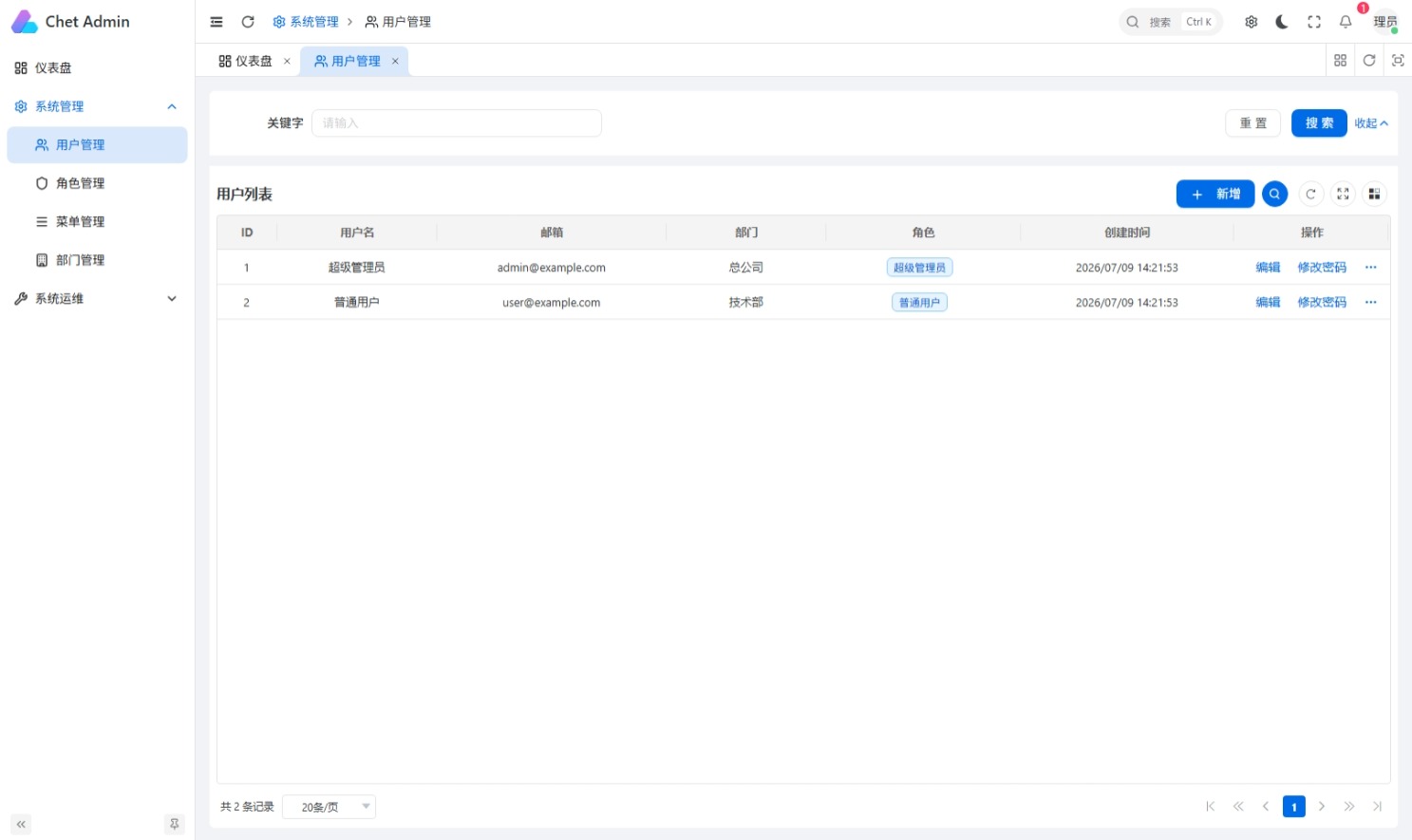Open the 20条/页 page size dropdown

click(329, 807)
